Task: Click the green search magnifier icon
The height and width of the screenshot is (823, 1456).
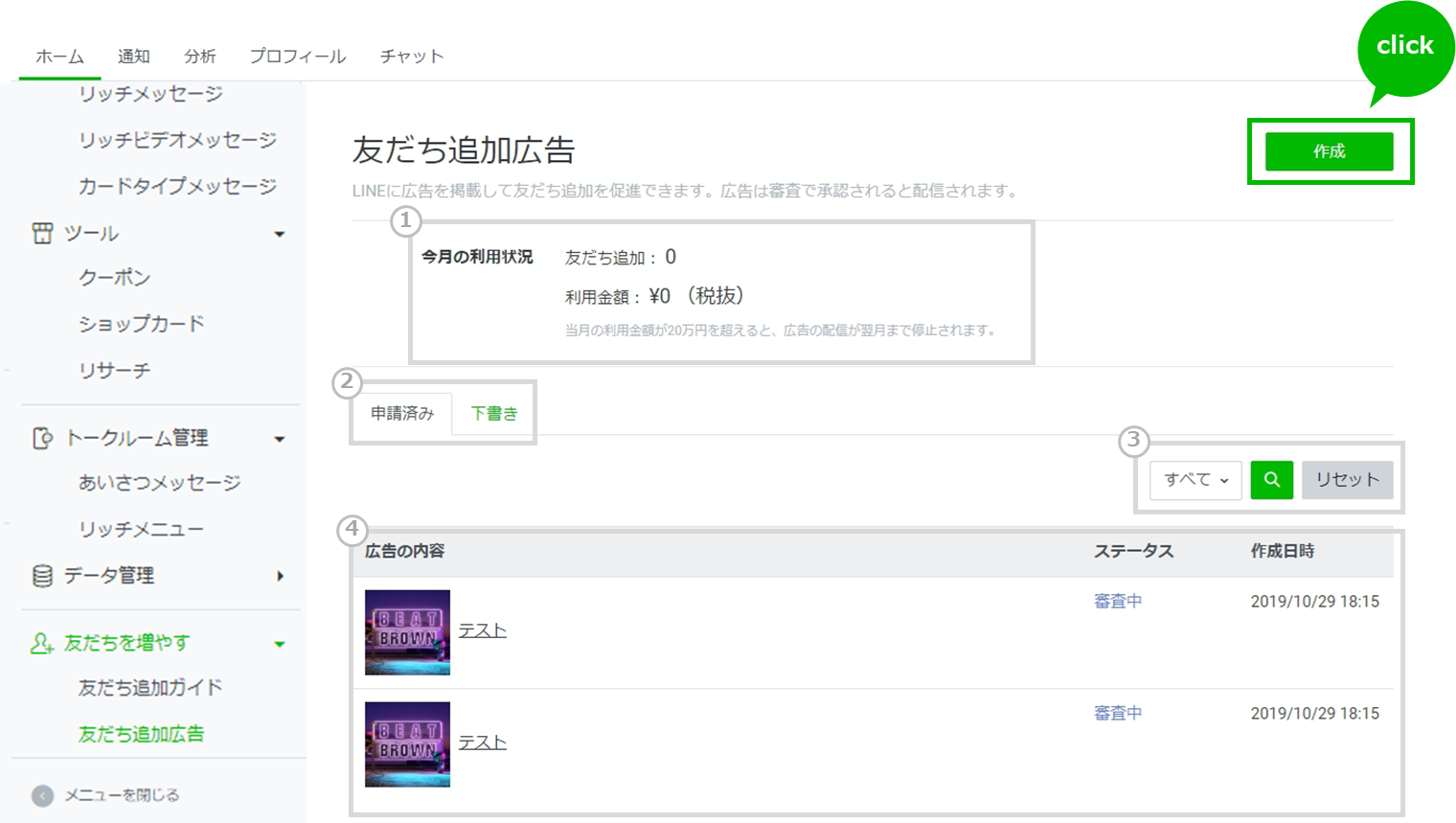Action: (x=1272, y=480)
